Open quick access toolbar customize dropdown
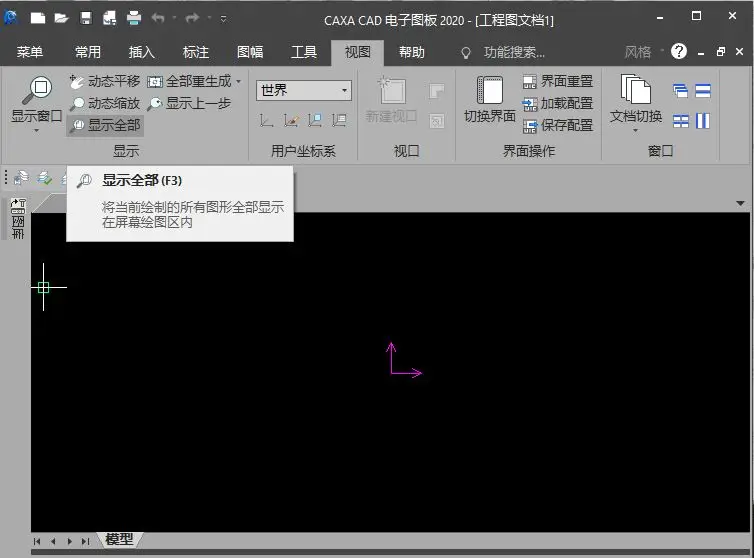 coord(224,19)
